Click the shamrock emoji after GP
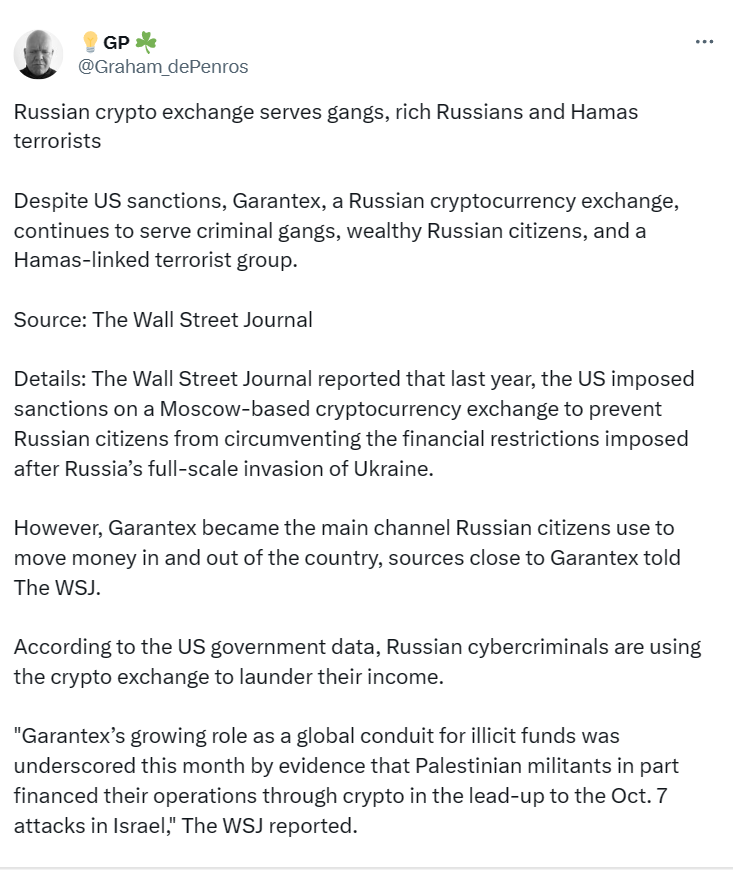The height and width of the screenshot is (870, 733). click(146, 42)
